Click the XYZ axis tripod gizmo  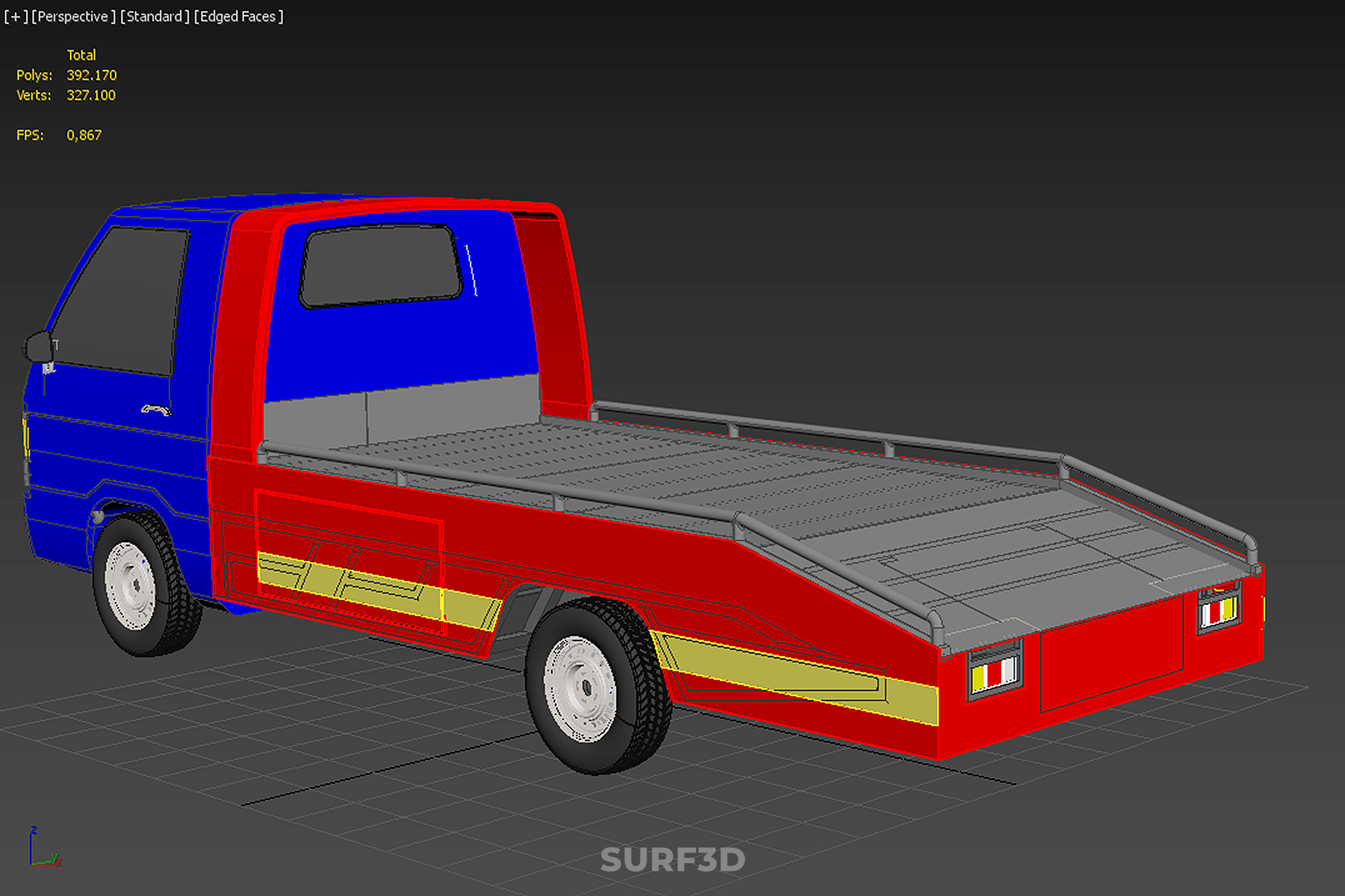pos(42,849)
